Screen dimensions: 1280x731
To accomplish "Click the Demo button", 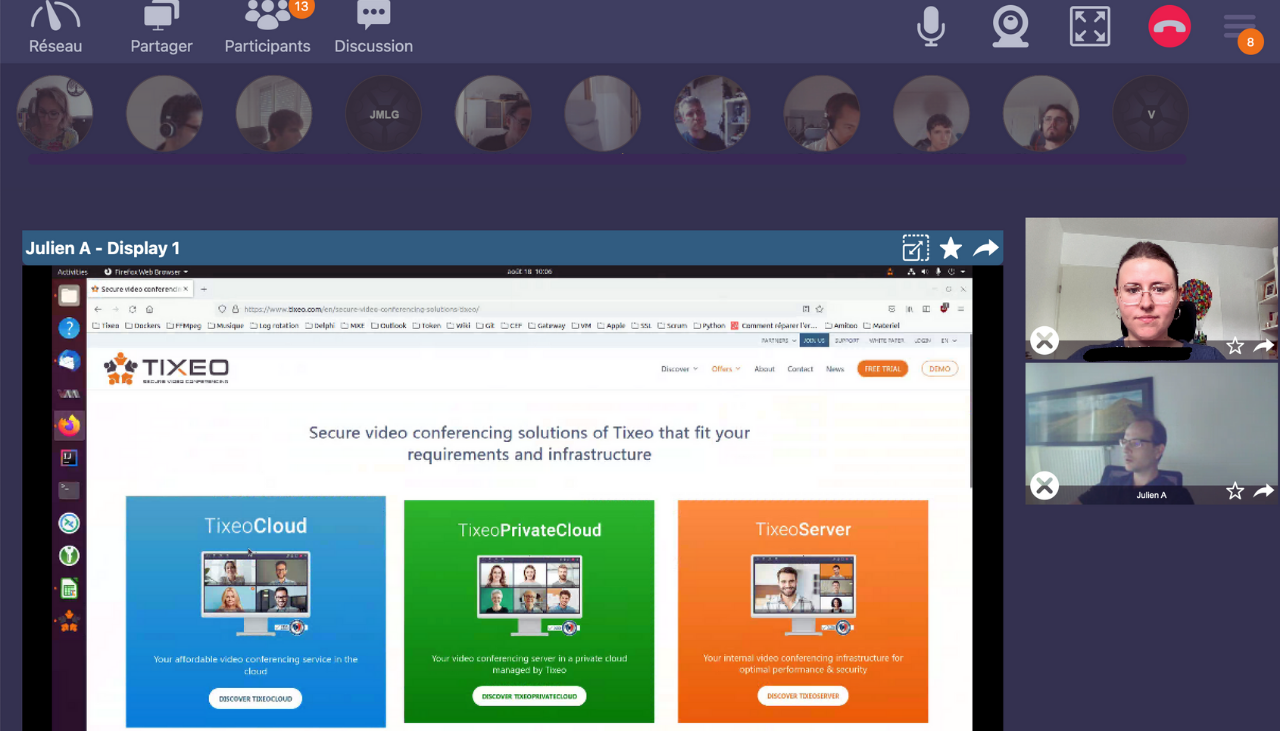I will click(x=939, y=369).
